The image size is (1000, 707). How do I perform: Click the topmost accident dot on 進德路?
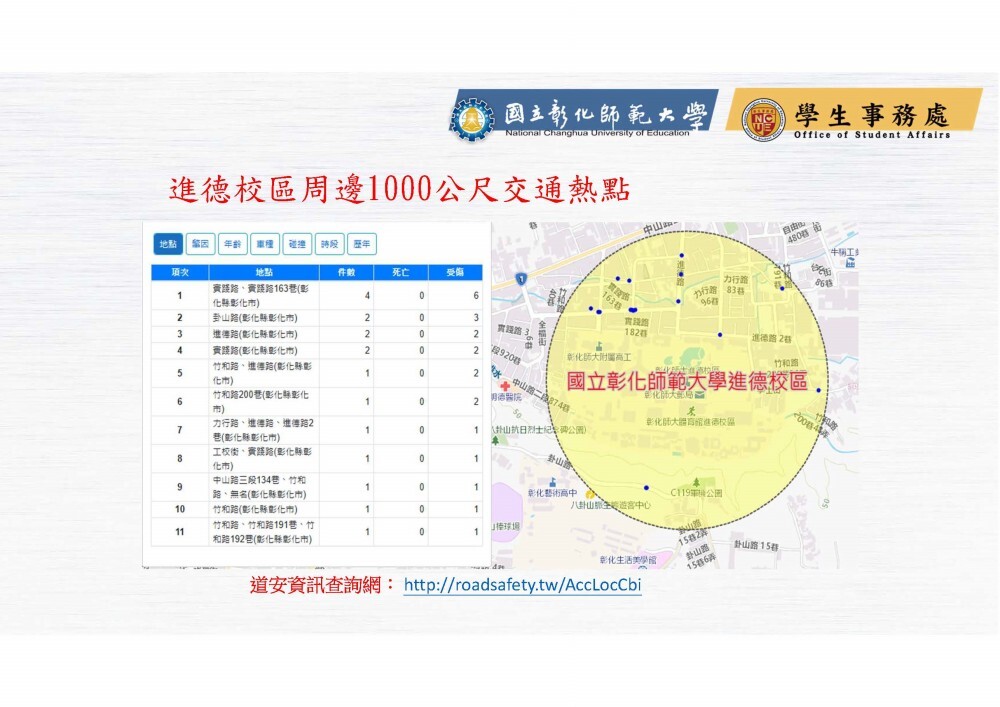click(x=681, y=256)
